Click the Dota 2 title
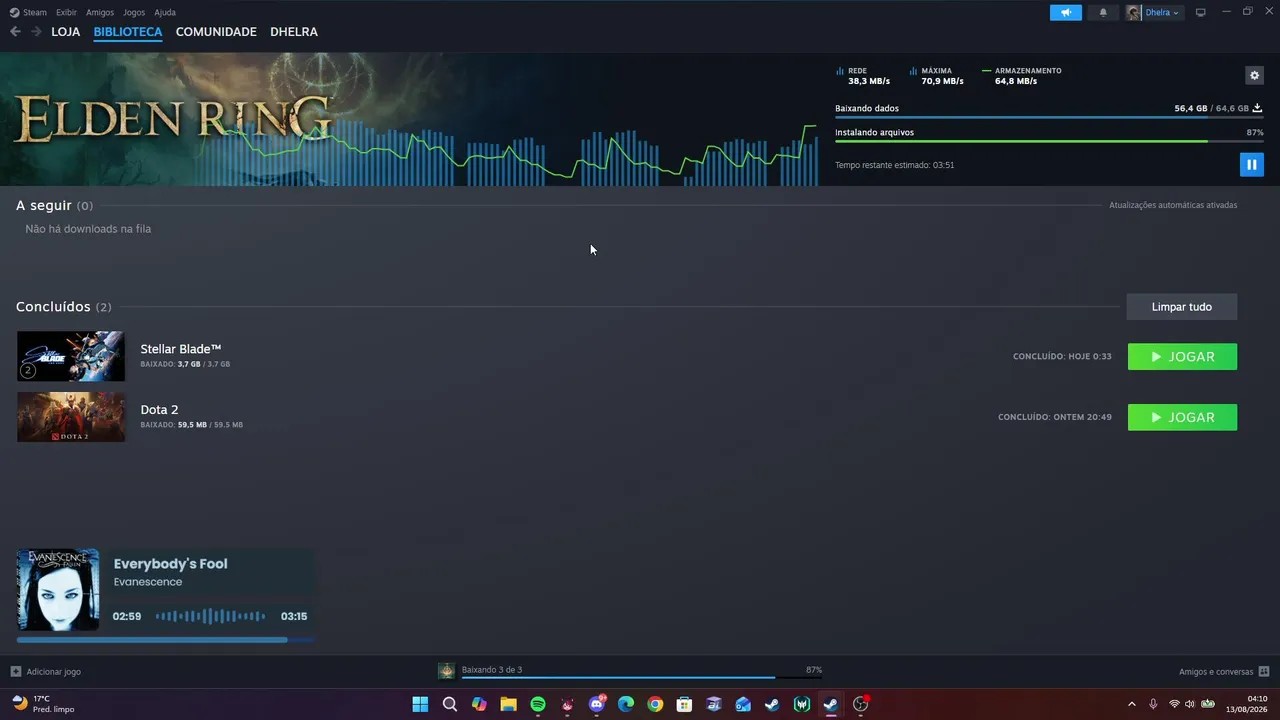1280x720 pixels. [159, 410]
